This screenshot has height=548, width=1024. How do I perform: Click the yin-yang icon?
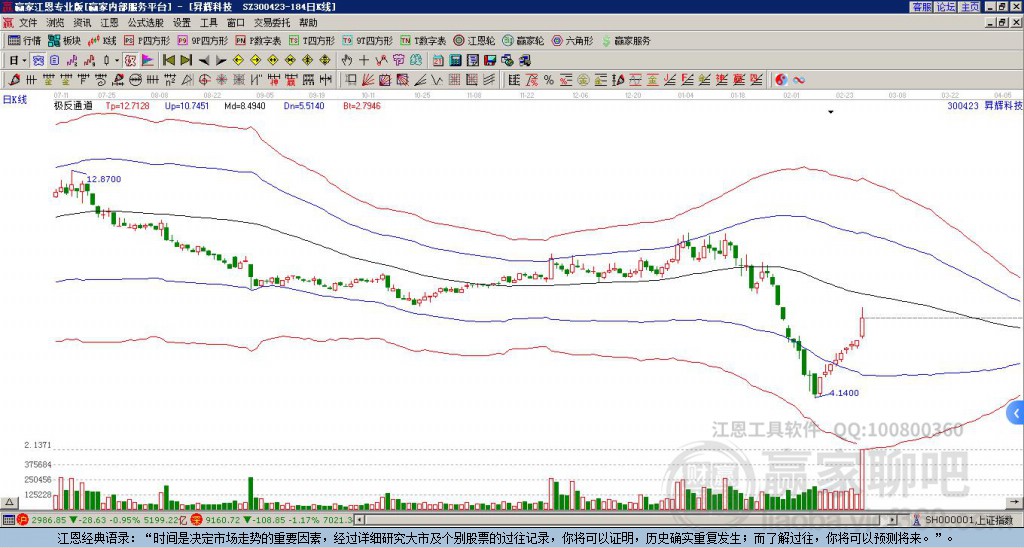point(781,80)
